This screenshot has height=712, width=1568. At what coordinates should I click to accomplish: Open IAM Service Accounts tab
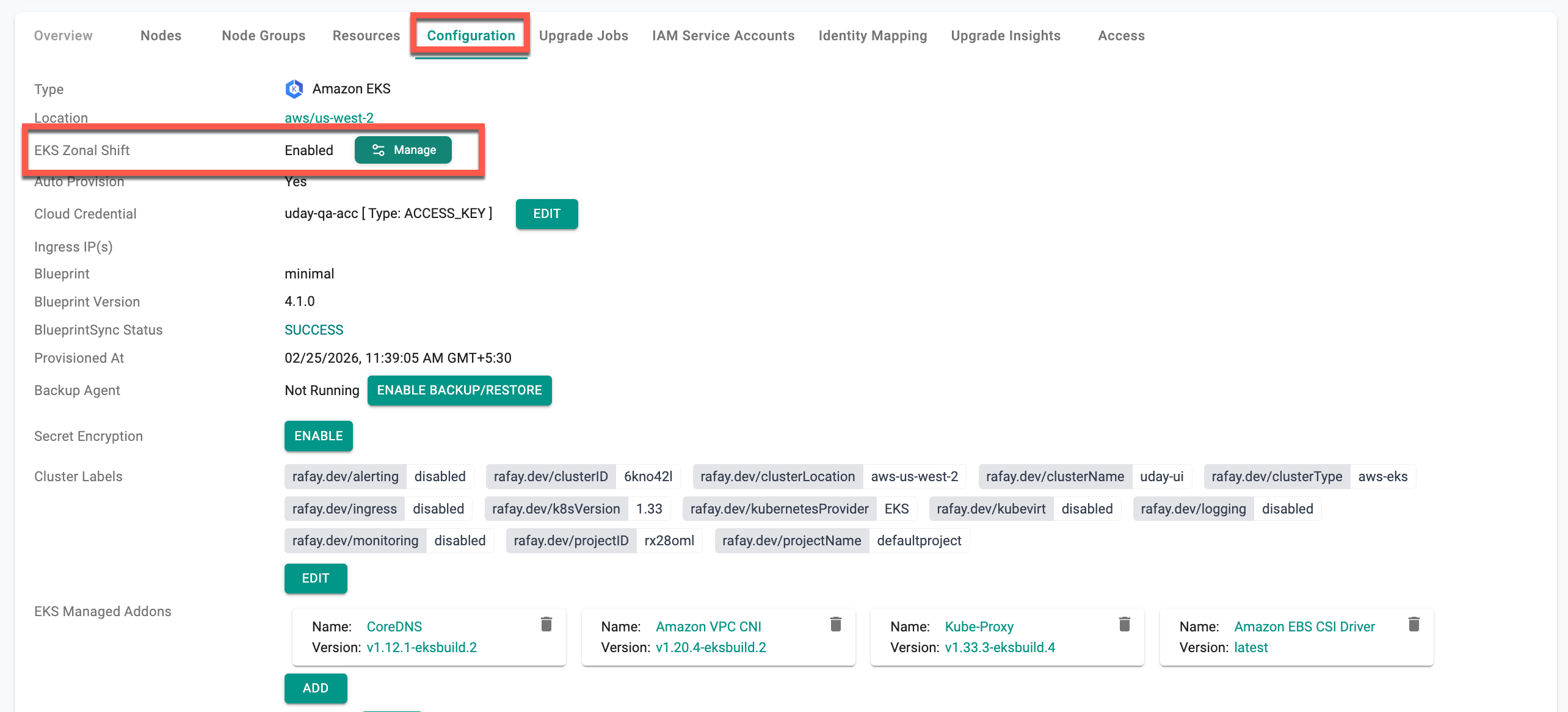point(723,35)
